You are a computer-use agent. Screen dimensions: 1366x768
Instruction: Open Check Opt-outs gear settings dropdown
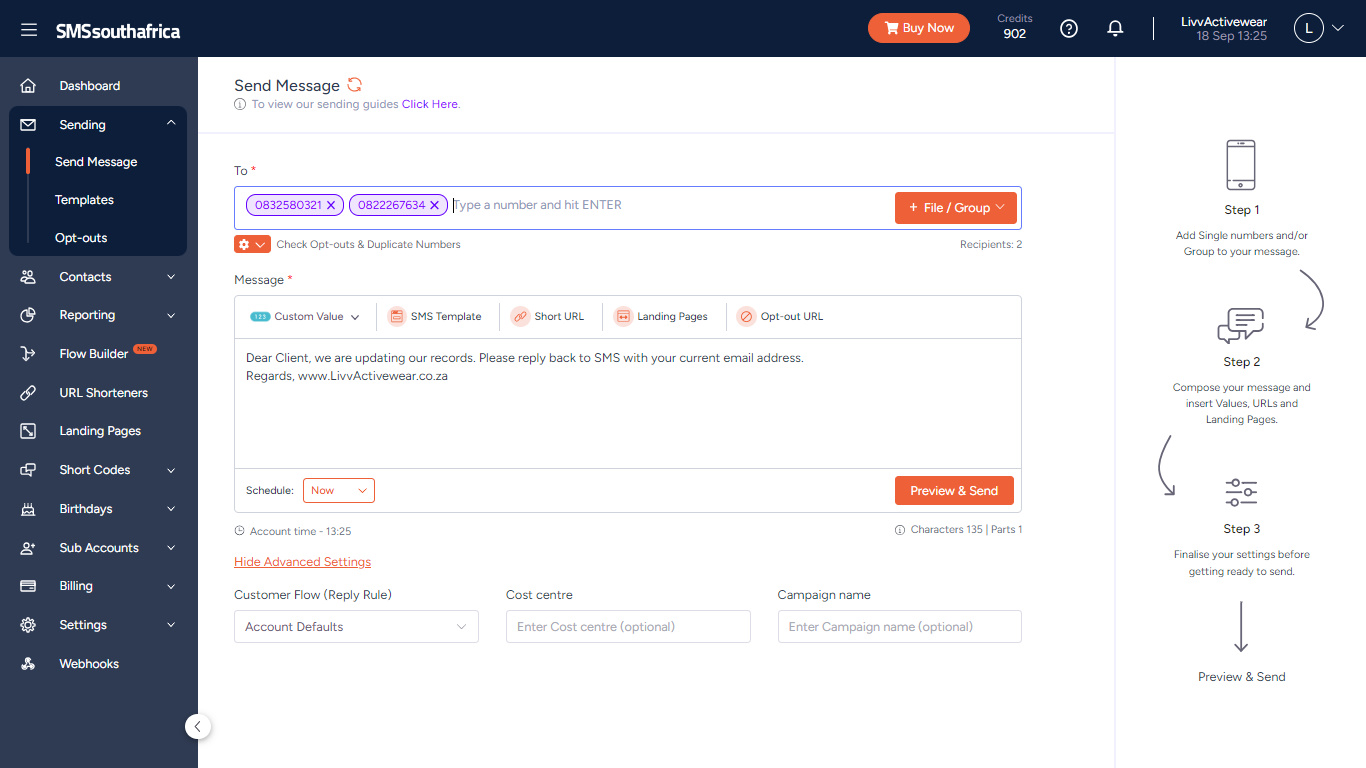252,244
